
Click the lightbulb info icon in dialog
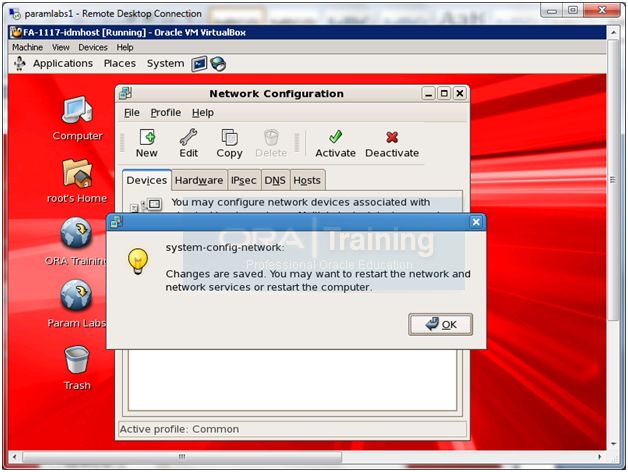pyautogui.click(x=138, y=261)
